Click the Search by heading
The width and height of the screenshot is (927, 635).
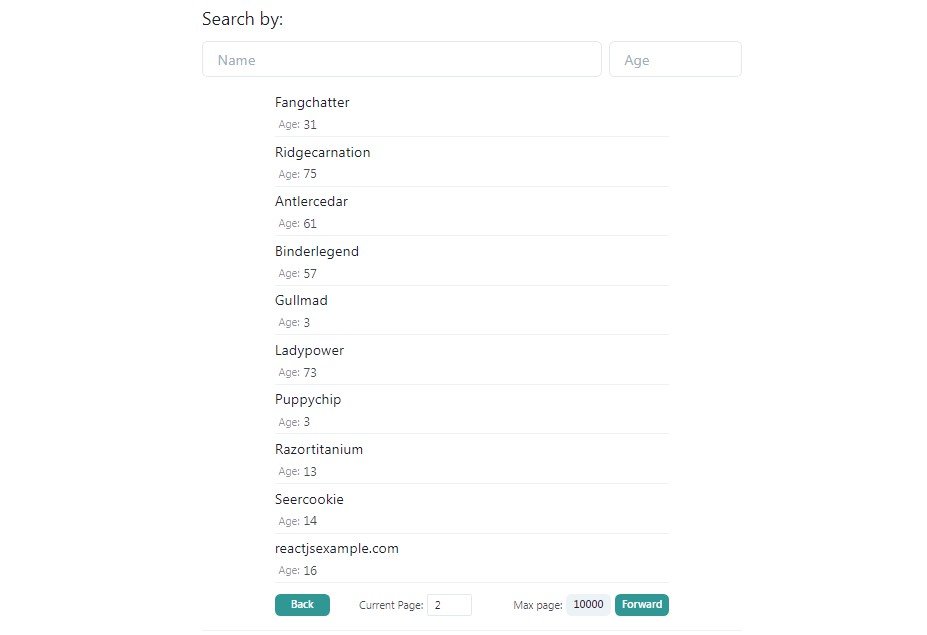click(x=242, y=18)
